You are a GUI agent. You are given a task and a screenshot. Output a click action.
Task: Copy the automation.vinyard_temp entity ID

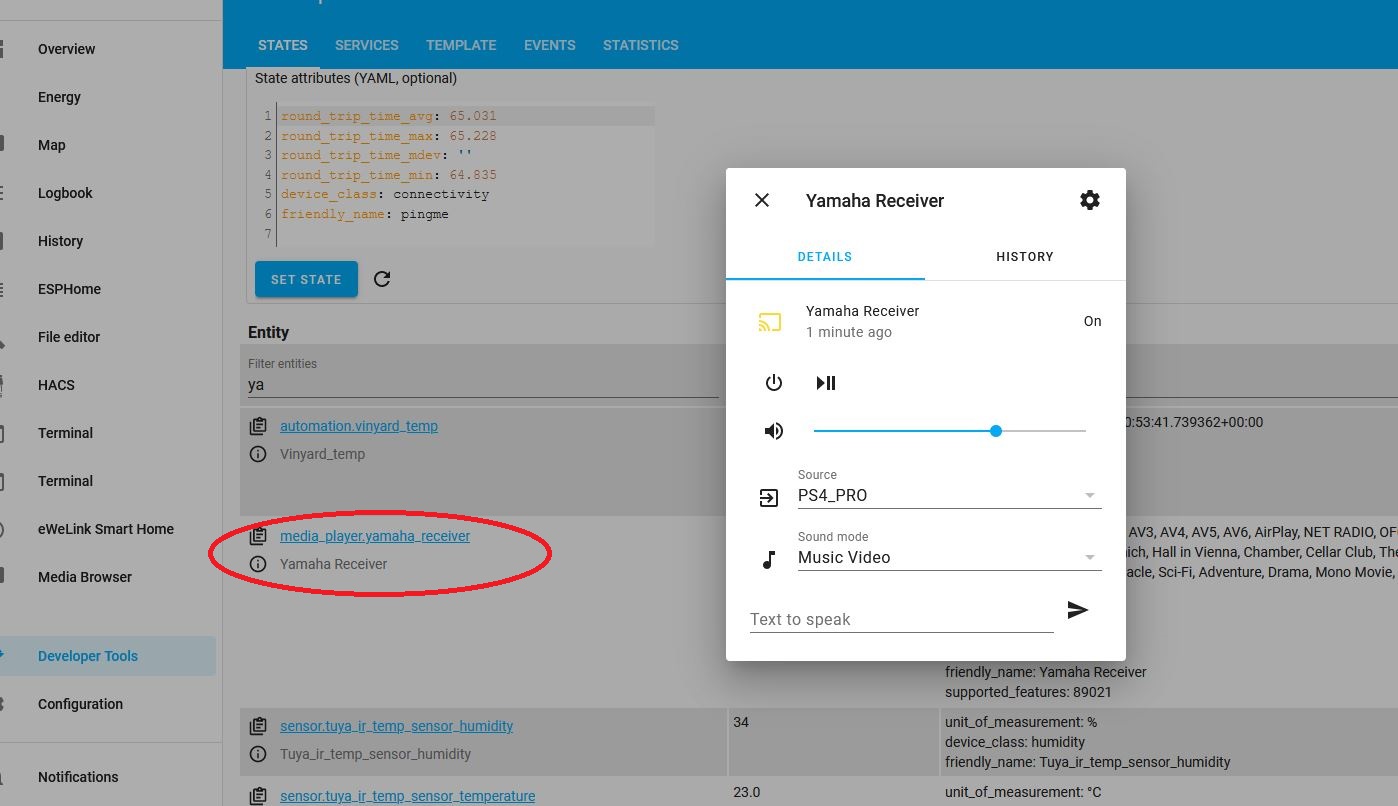(x=258, y=426)
